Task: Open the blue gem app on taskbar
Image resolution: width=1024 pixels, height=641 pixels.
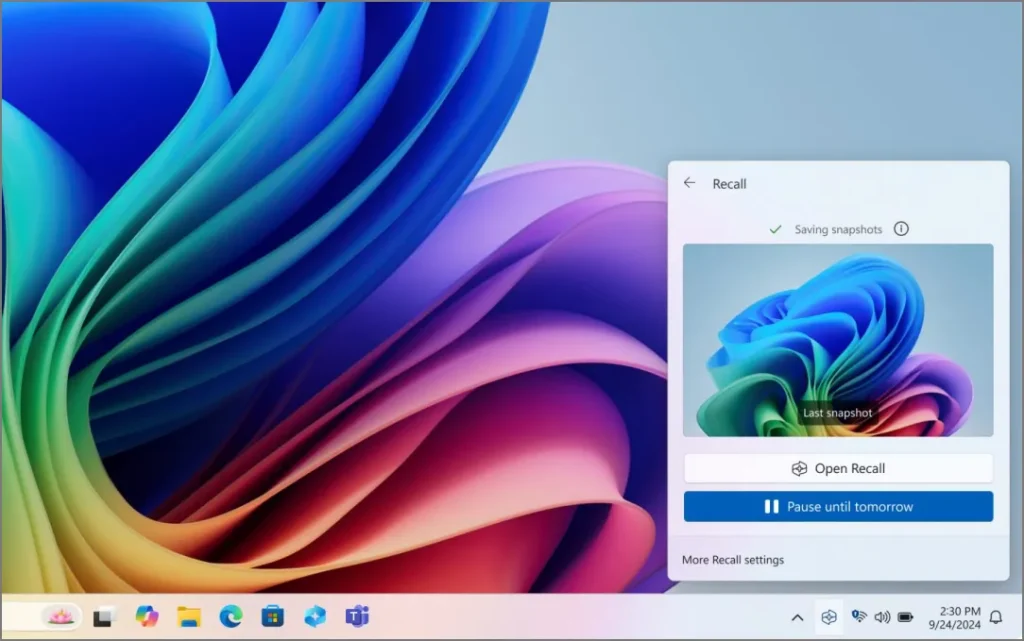Action: 315,616
